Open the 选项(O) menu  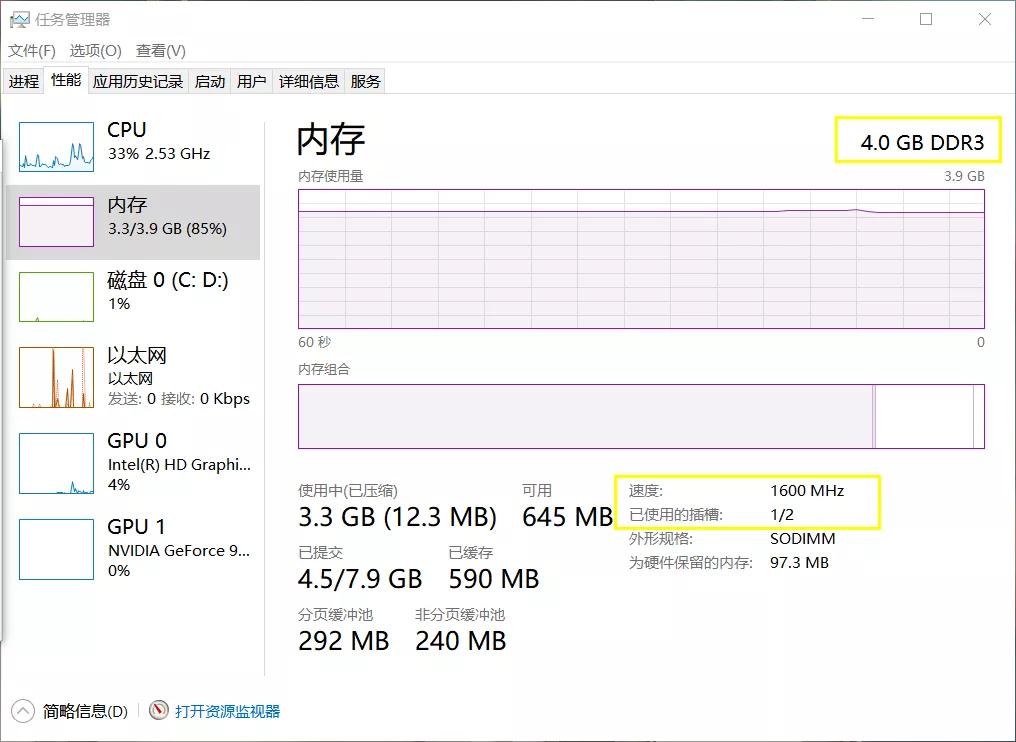coord(93,50)
